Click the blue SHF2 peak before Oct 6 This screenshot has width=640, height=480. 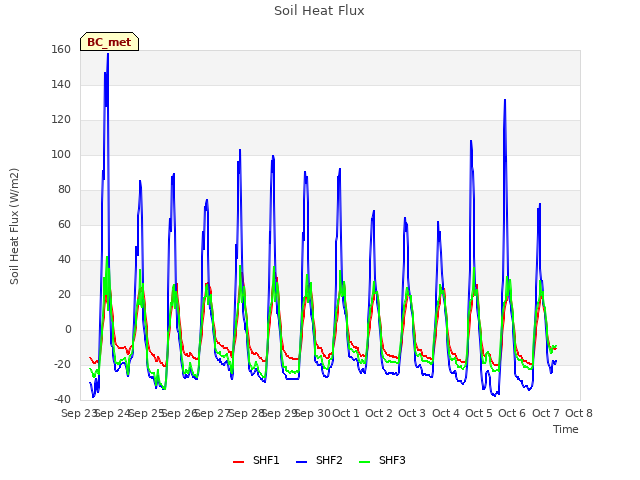point(505,100)
